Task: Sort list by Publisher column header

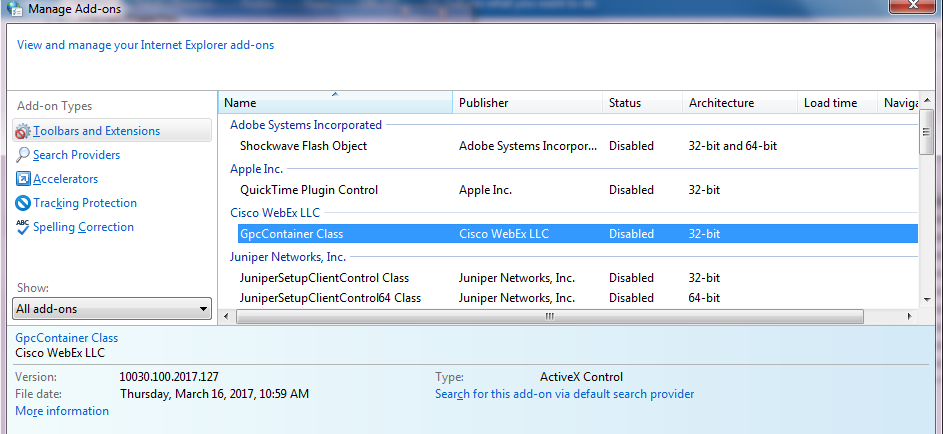Action: click(x=527, y=103)
